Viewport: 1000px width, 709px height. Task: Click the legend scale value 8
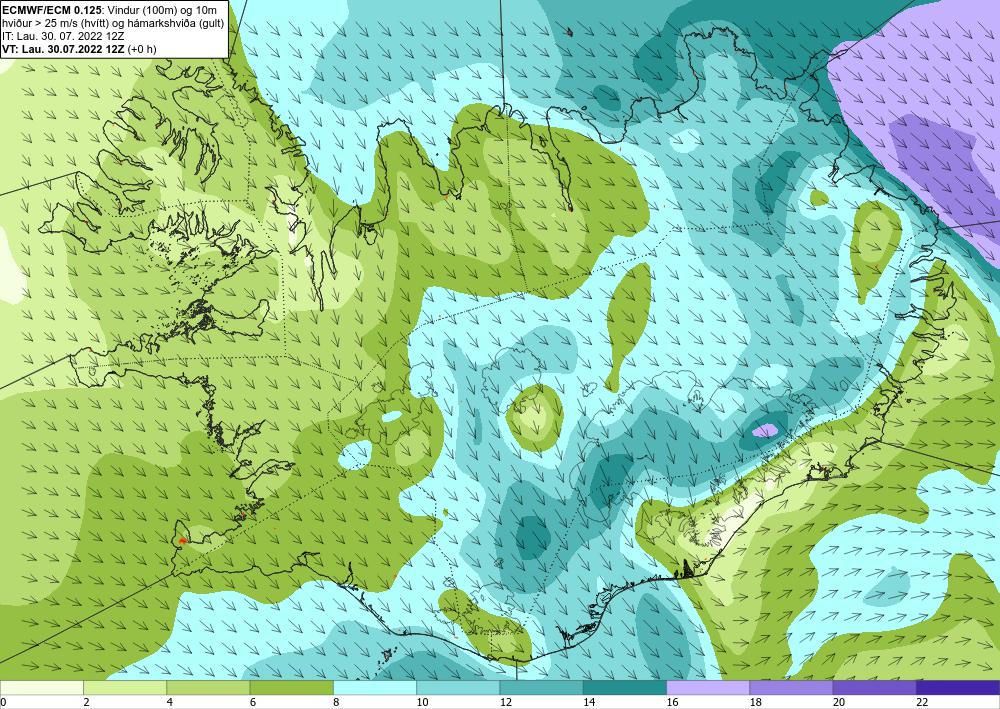tap(336, 703)
